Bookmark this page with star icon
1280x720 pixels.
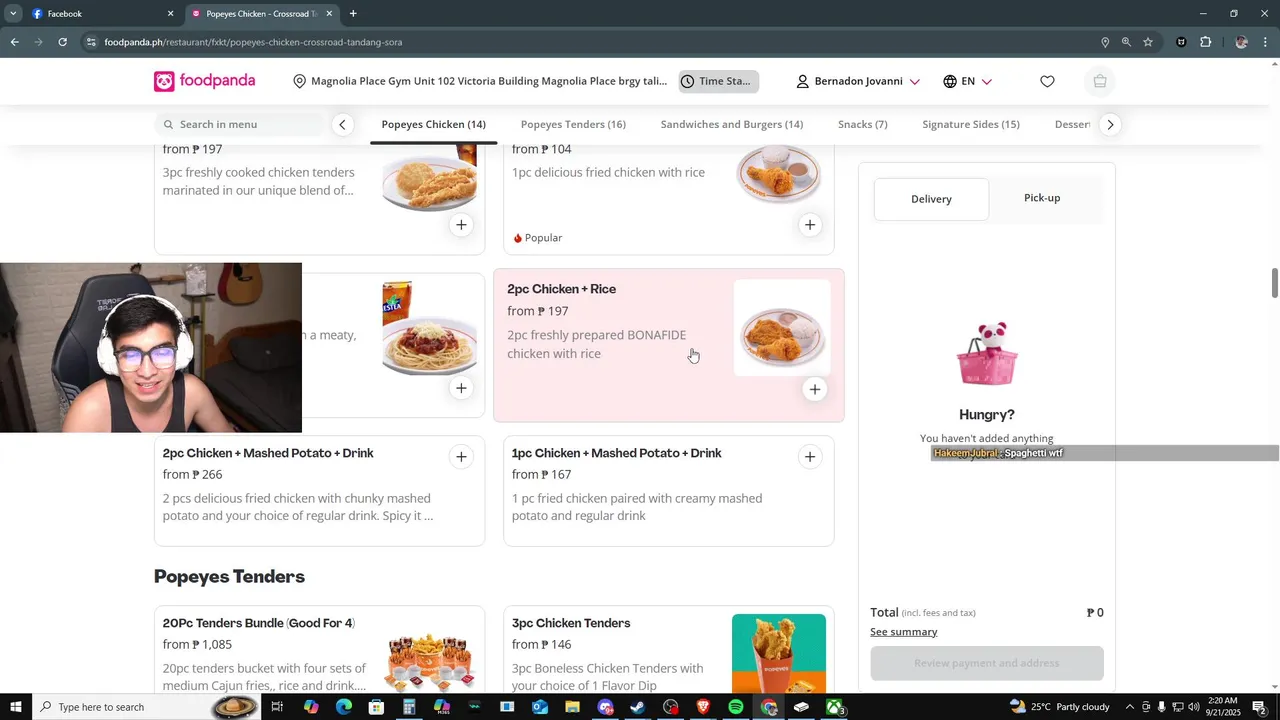[1148, 42]
